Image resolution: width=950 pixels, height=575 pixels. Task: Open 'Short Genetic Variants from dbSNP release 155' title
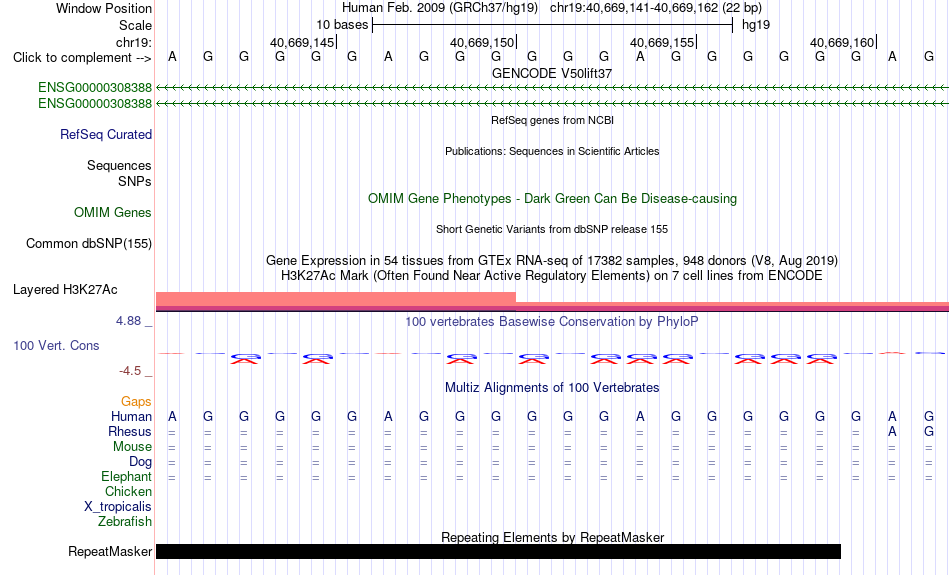point(552,229)
